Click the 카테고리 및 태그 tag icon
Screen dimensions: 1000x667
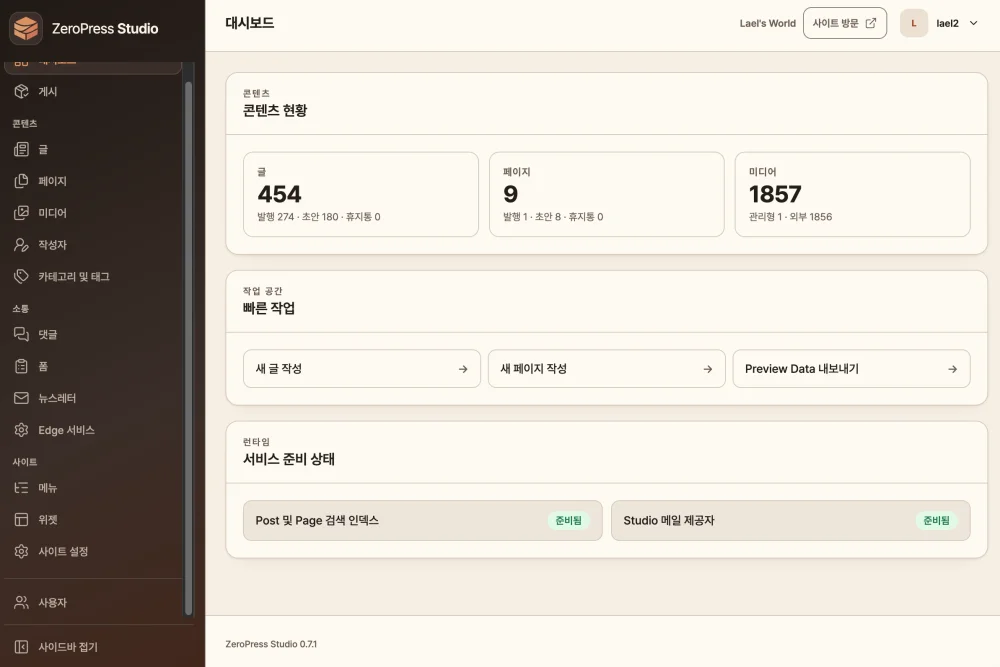[x=21, y=276]
